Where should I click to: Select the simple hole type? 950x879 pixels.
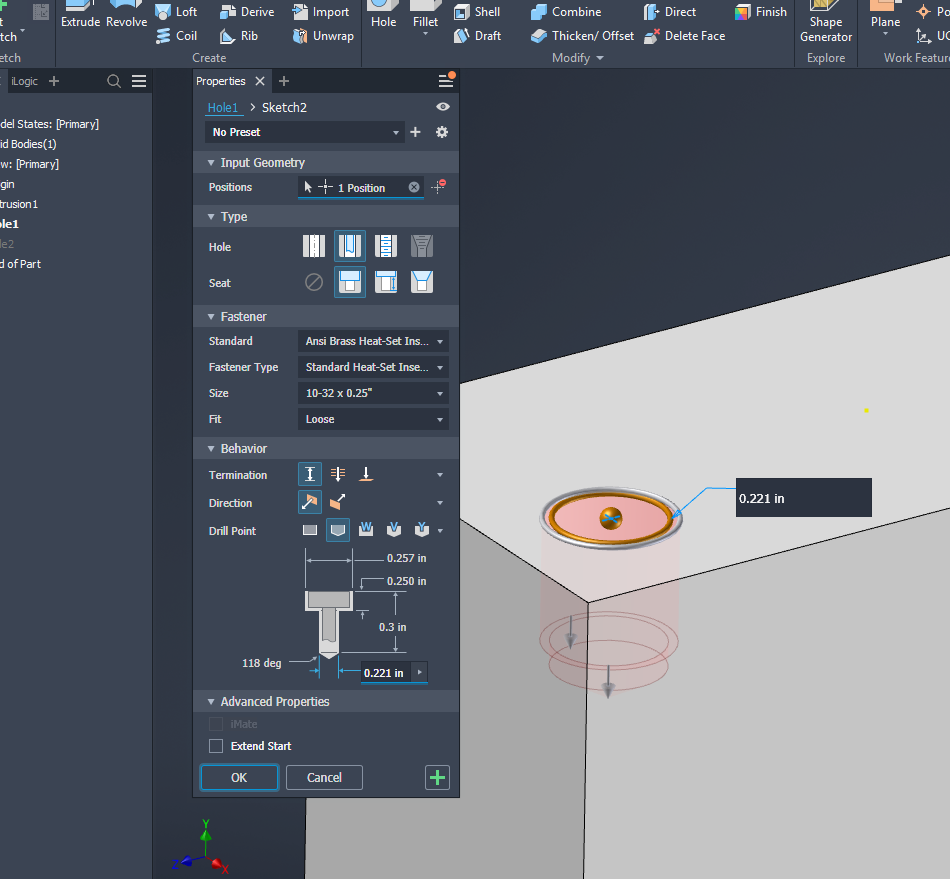coord(314,246)
